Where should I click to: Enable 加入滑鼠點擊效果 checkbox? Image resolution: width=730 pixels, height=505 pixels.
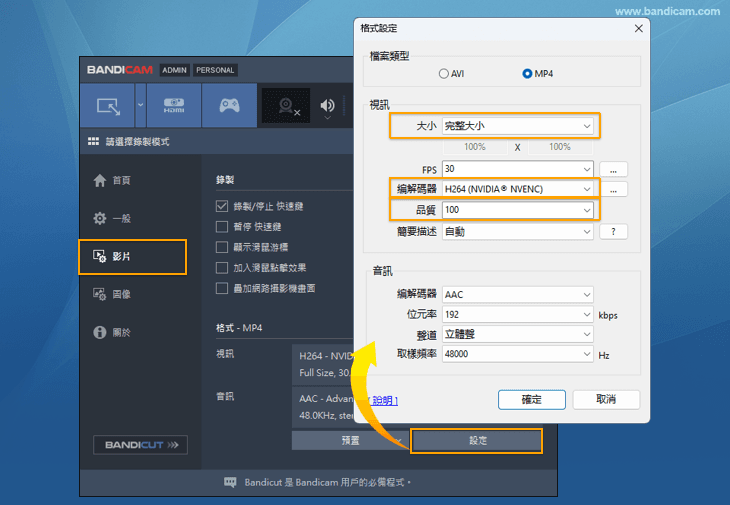click(222, 268)
